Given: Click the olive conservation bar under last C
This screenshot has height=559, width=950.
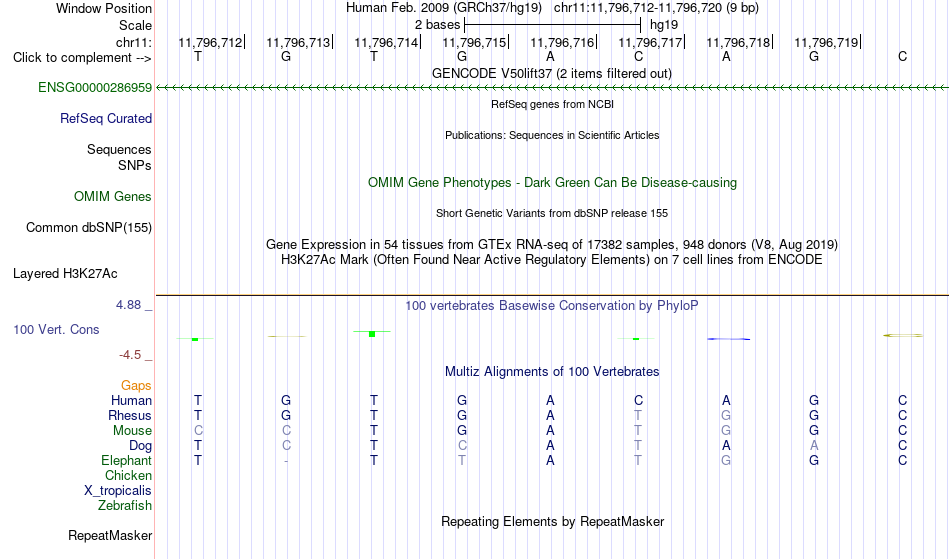Looking at the screenshot, I should click(903, 335).
